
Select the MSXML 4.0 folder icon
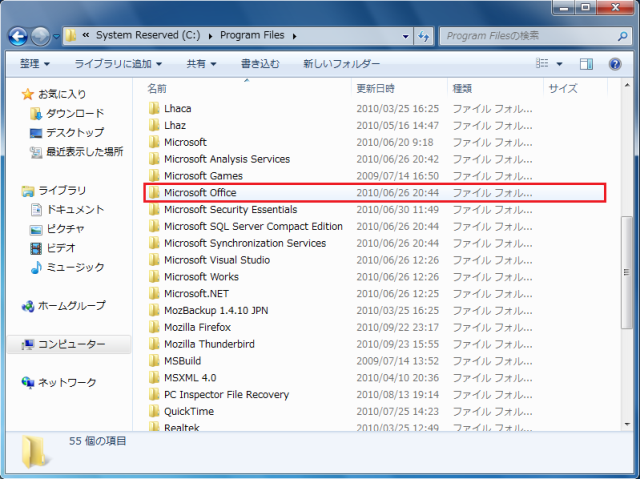pos(154,378)
